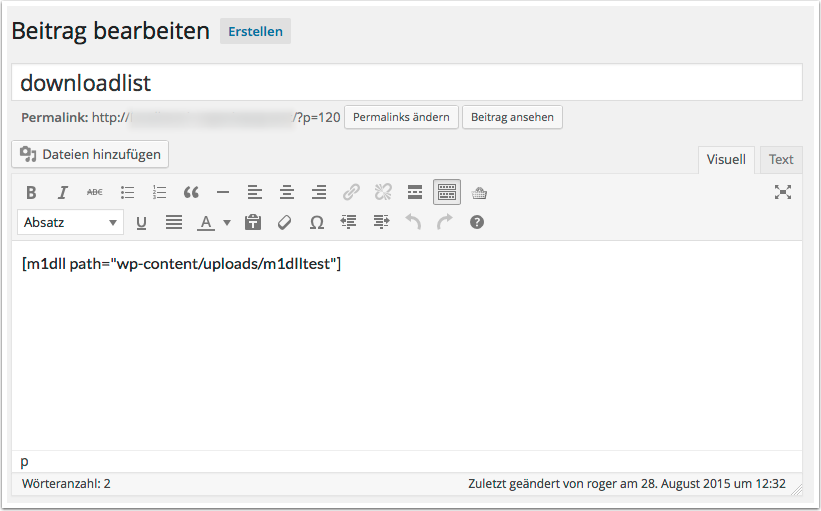Insert a horizontal line
This screenshot has height=511, width=821.
tap(223, 193)
